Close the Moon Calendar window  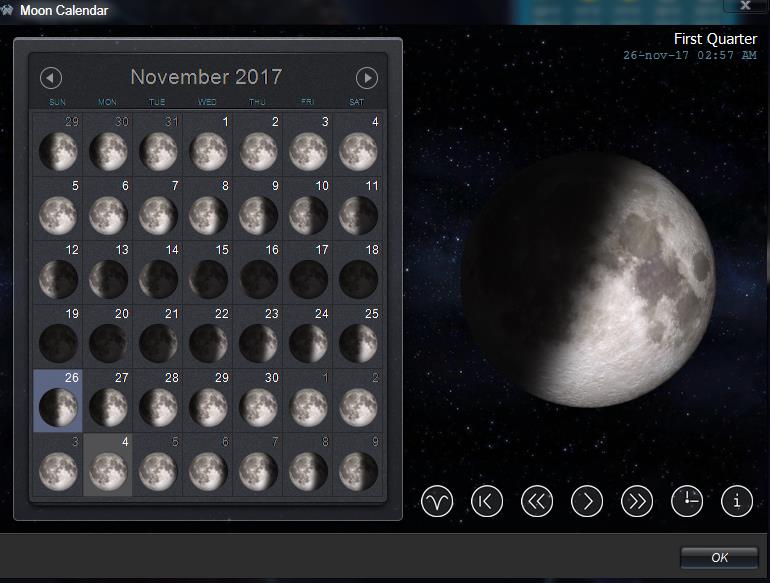tap(744, 6)
